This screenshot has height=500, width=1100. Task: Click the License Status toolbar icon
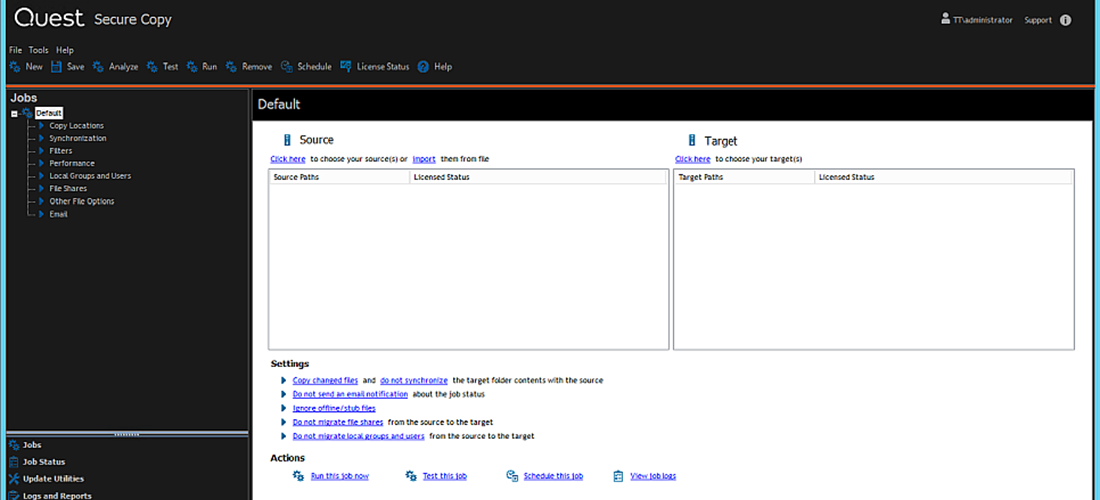(346, 67)
